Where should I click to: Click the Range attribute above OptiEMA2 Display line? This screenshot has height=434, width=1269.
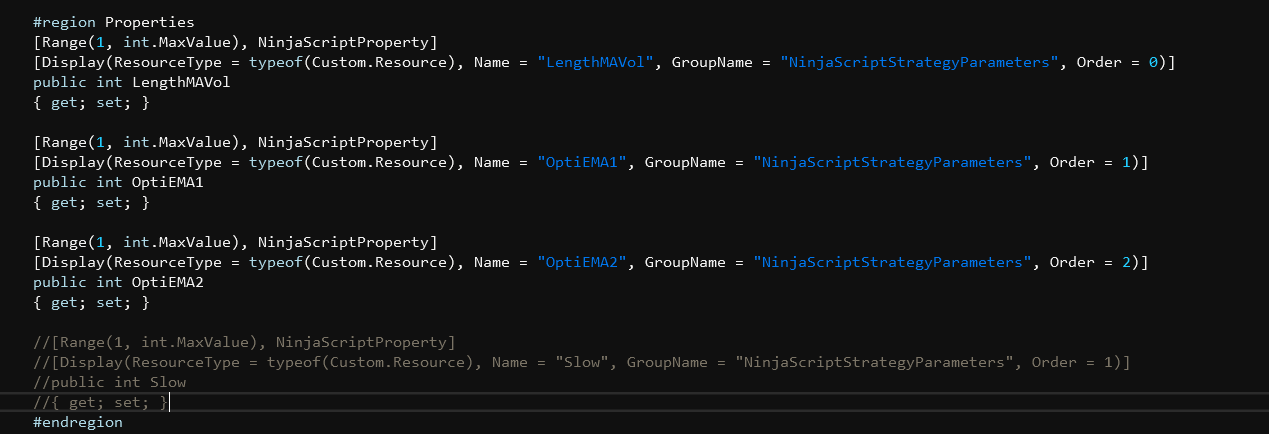pos(235,242)
